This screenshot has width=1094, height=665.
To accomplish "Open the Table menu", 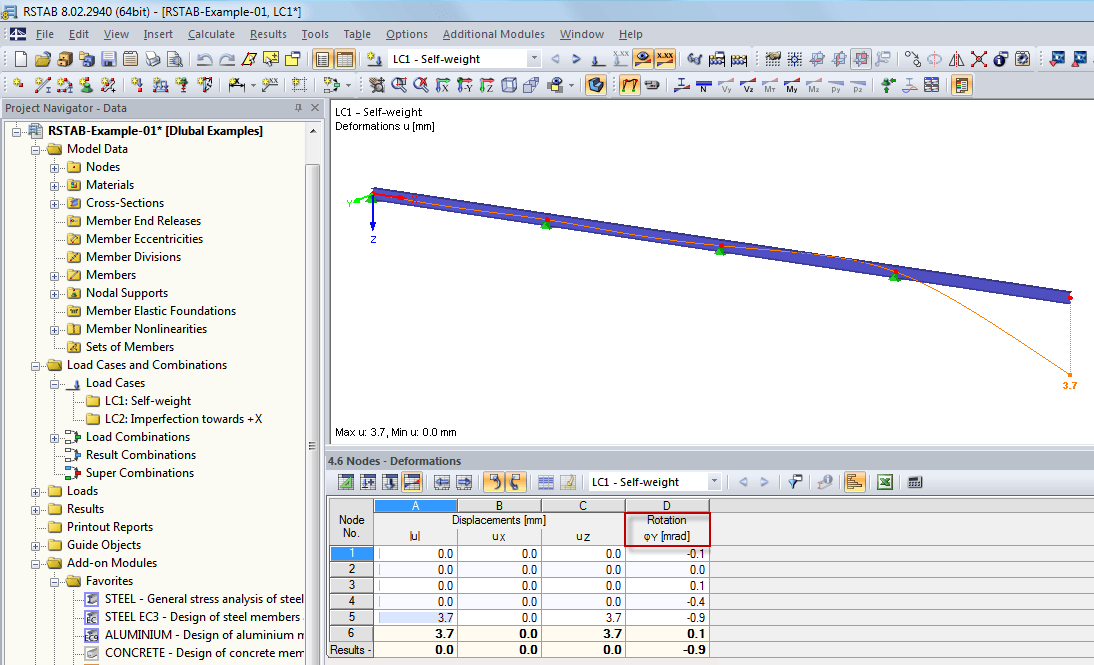I will click(x=357, y=34).
